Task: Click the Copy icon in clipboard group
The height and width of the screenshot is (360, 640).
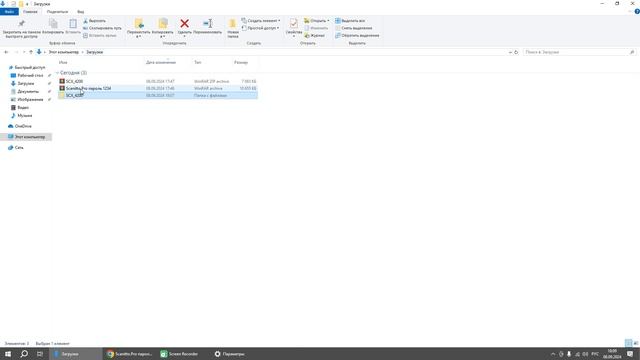Action: pyautogui.click(x=53, y=24)
